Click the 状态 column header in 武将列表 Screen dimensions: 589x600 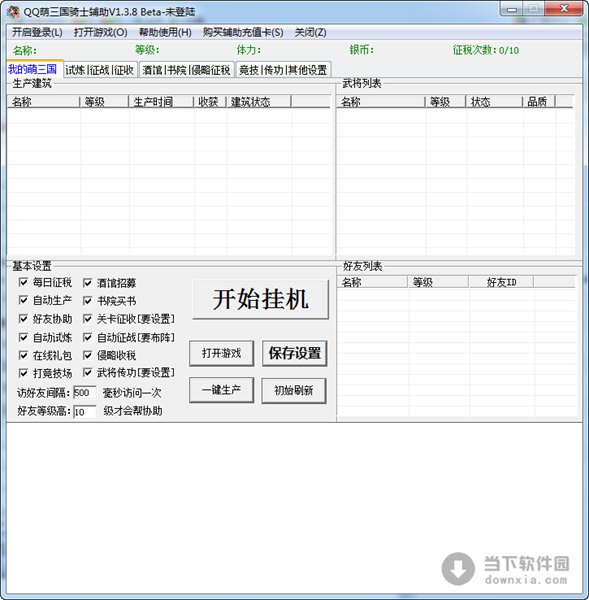[x=494, y=102]
